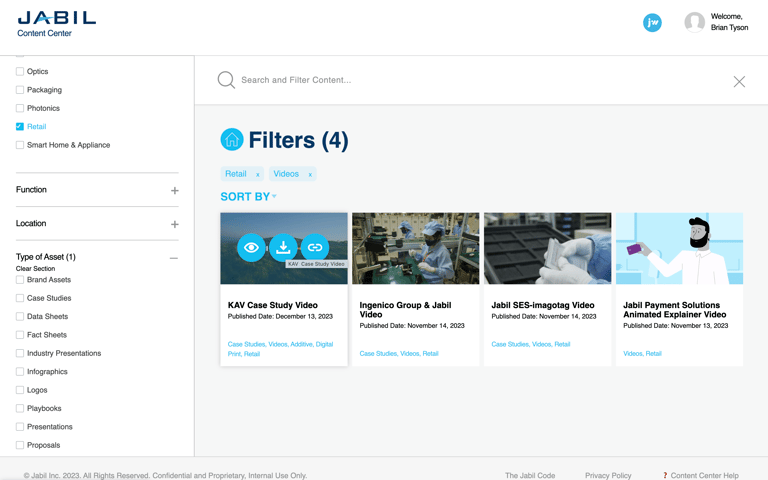This screenshot has height=480, width=768.
Task: Expand the Function section plus
Action: (x=174, y=191)
